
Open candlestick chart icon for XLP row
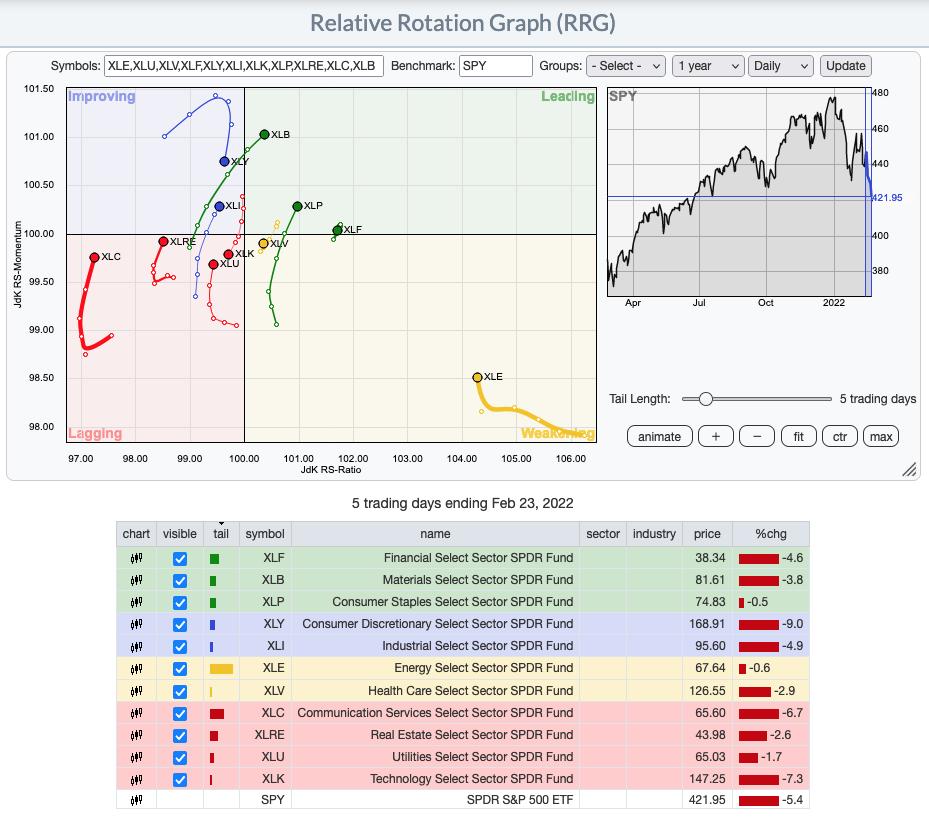point(136,602)
